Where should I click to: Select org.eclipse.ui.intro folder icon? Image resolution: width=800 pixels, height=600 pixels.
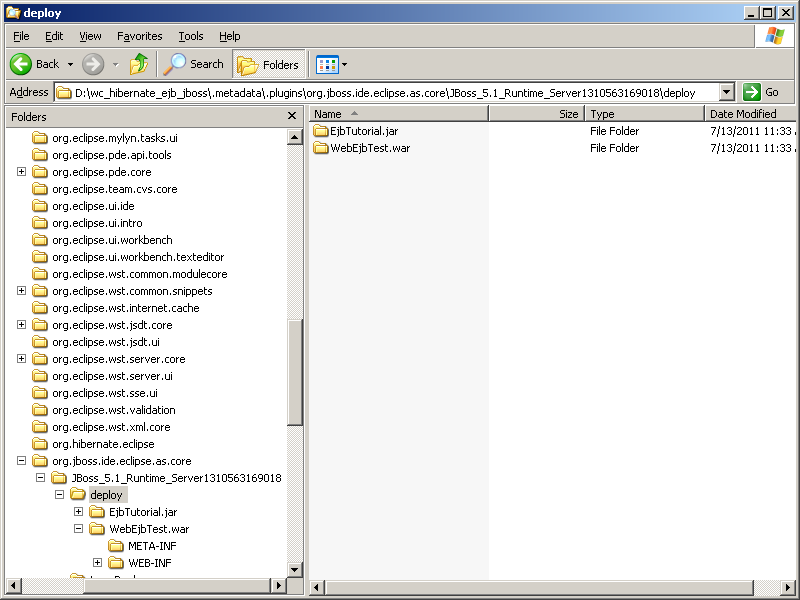click(39, 223)
